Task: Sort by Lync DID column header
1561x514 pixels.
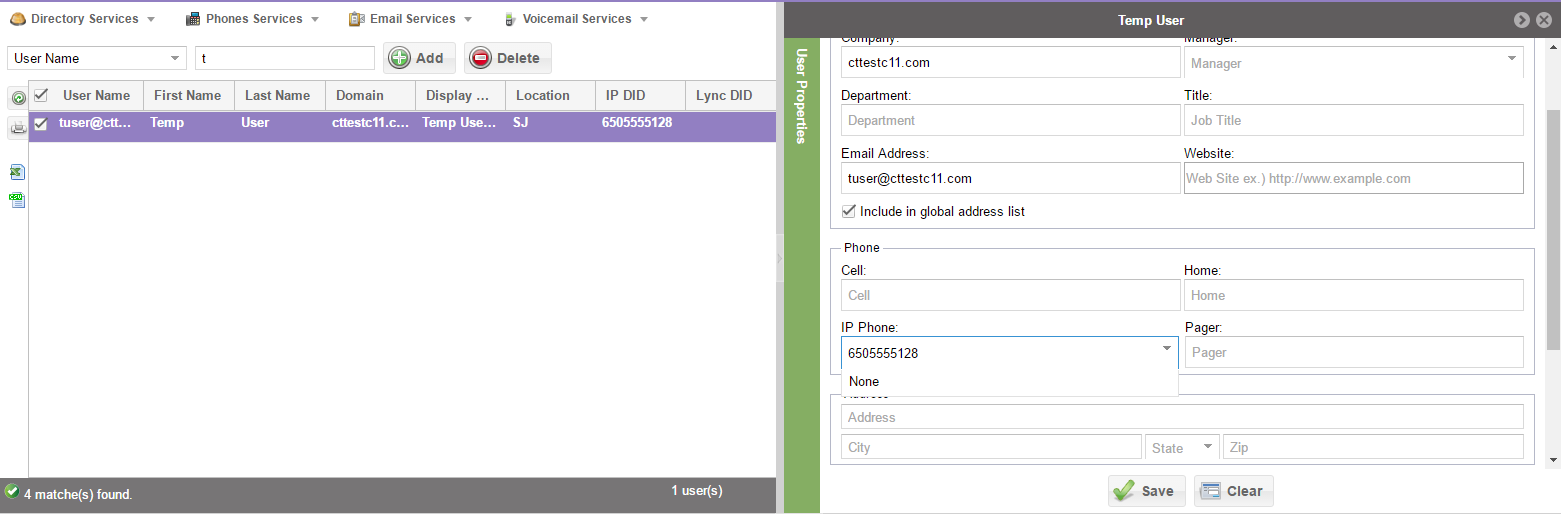Action: (730, 96)
